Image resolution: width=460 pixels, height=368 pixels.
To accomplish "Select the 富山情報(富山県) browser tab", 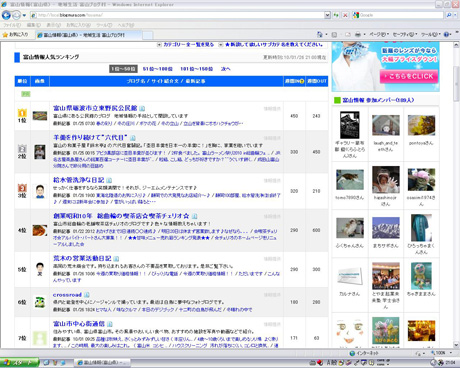I will coord(89,35).
